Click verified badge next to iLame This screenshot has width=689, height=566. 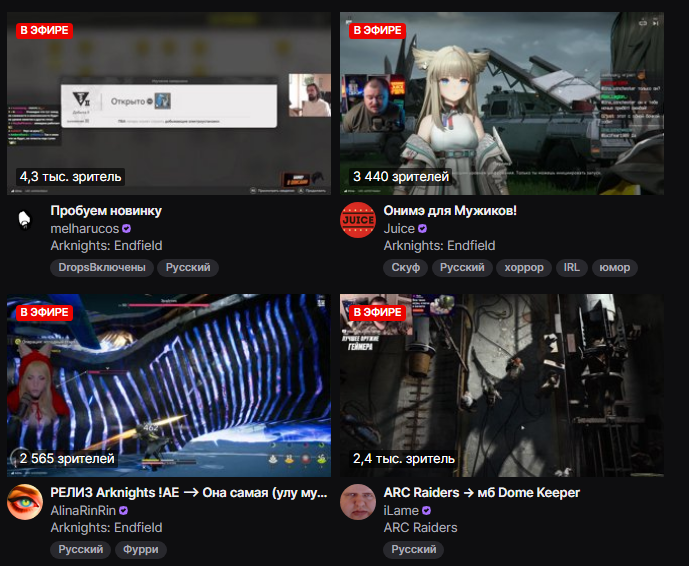pos(426,511)
